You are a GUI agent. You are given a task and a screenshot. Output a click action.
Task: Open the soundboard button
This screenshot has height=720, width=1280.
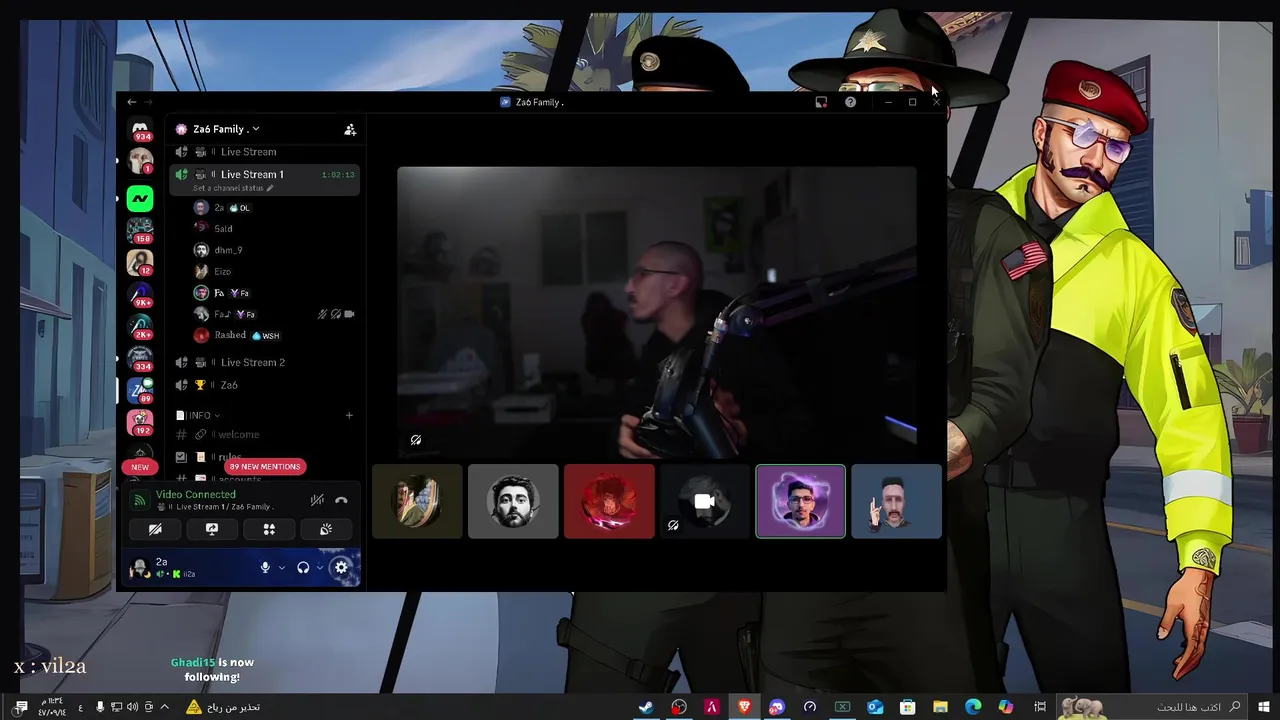click(x=326, y=529)
